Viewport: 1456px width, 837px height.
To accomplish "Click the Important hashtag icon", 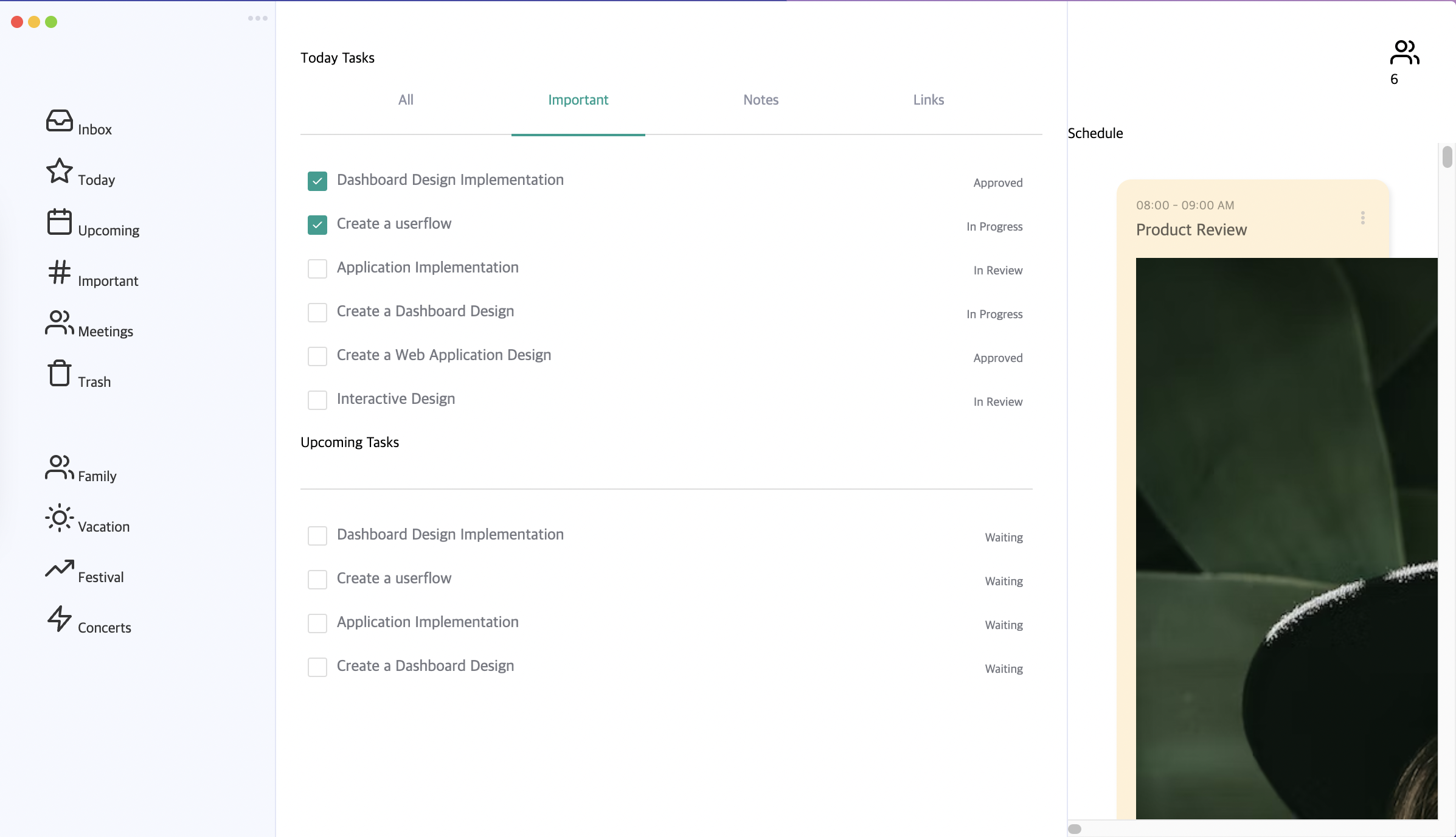I will (x=59, y=272).
